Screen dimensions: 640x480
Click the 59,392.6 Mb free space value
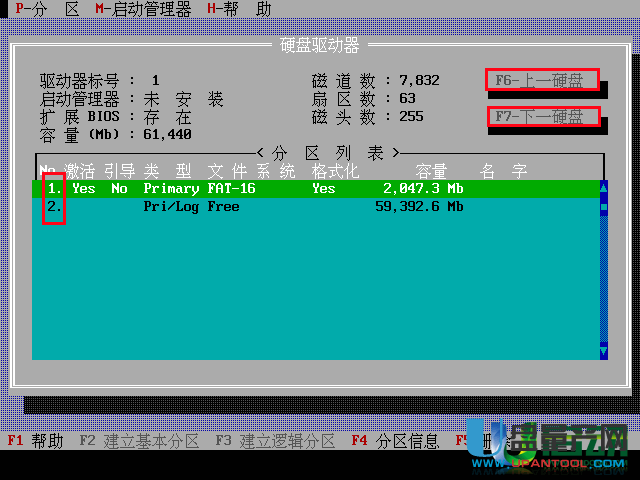click(419, 207)
